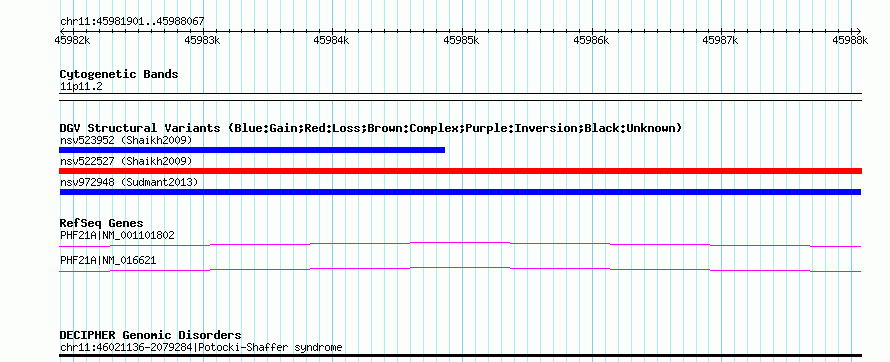Screen dimensions: 890x362
Task: Click the PHF21A|NM_001101802 gene label
Action: [x=117, y=235]
